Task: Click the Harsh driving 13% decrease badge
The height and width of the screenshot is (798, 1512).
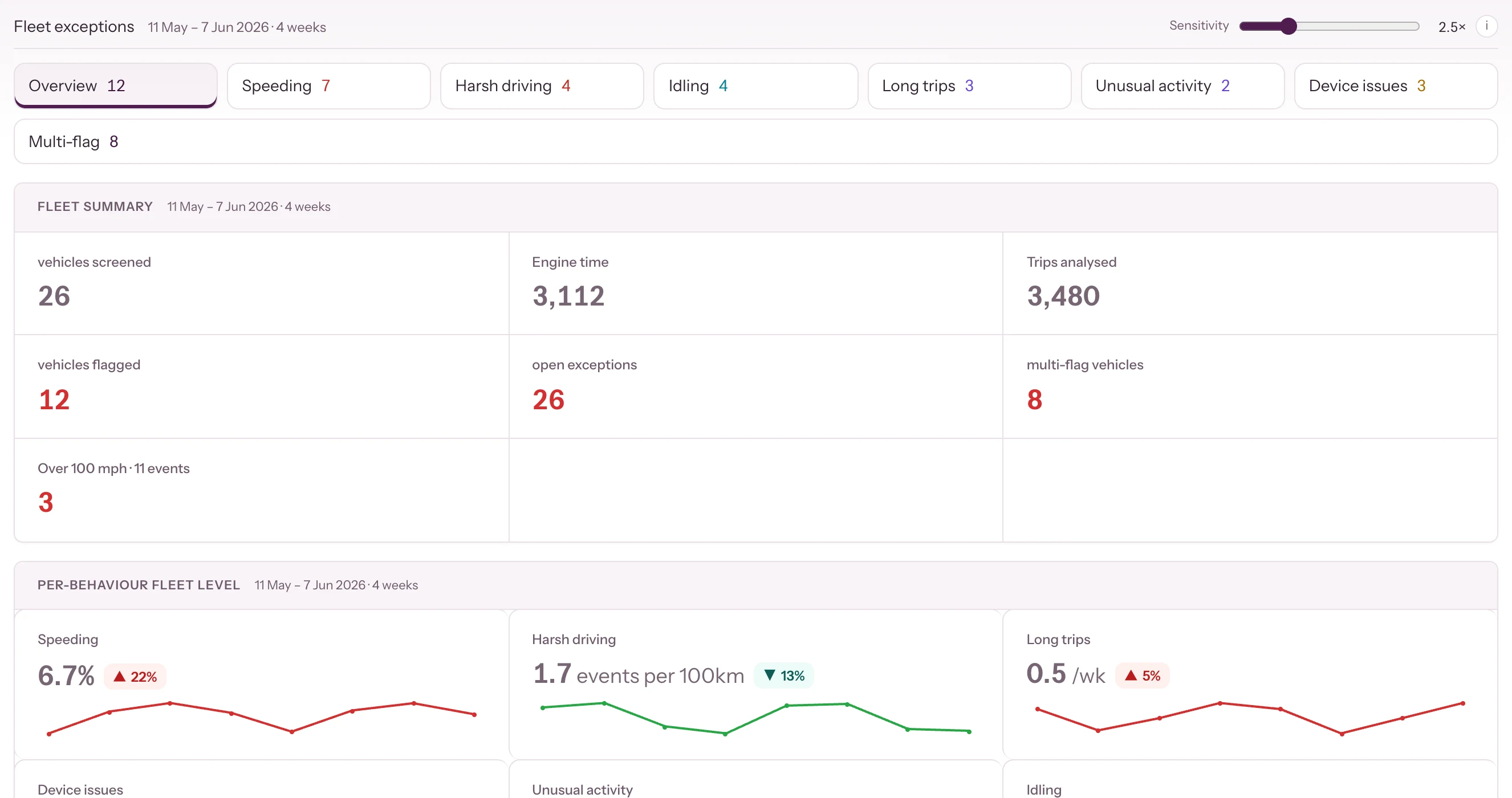Action: coord(784,675)
